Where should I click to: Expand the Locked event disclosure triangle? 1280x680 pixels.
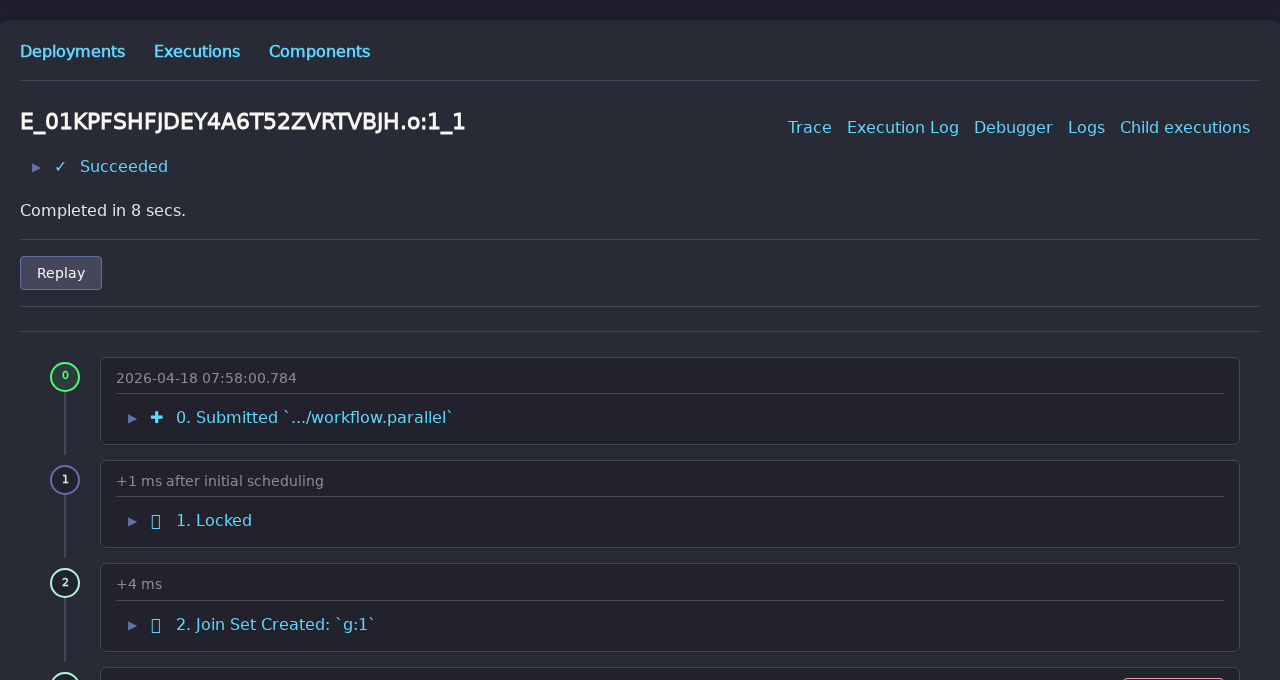pyautogui.click(x=133, y=521)
